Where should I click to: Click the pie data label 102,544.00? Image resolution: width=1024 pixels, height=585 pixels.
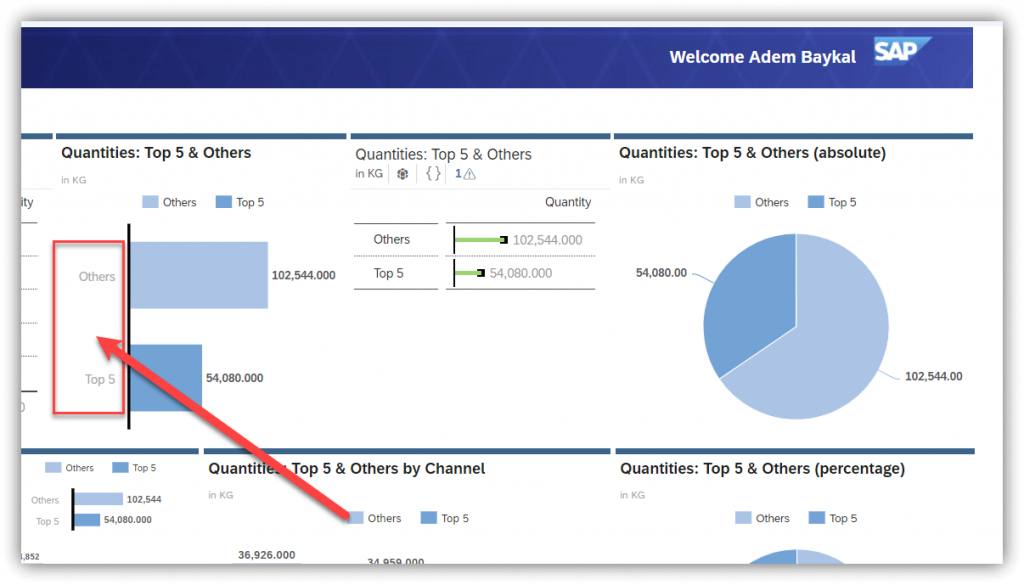pyautogui.click(x=934, y=376)
